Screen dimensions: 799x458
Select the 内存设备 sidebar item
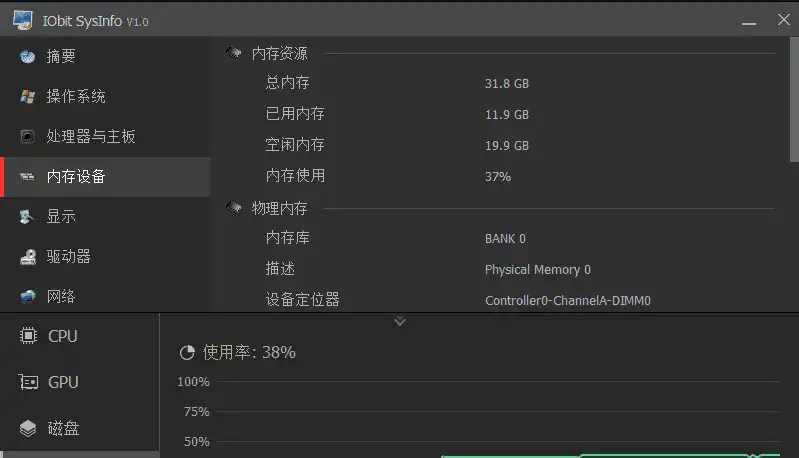pyautogui.click(x=105, y=177)
